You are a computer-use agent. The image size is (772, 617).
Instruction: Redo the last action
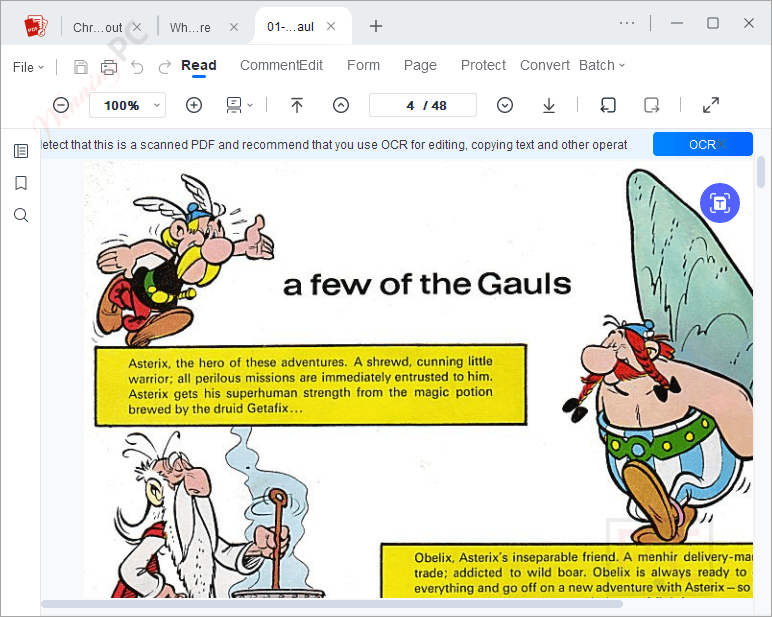[x=164, y=67]
